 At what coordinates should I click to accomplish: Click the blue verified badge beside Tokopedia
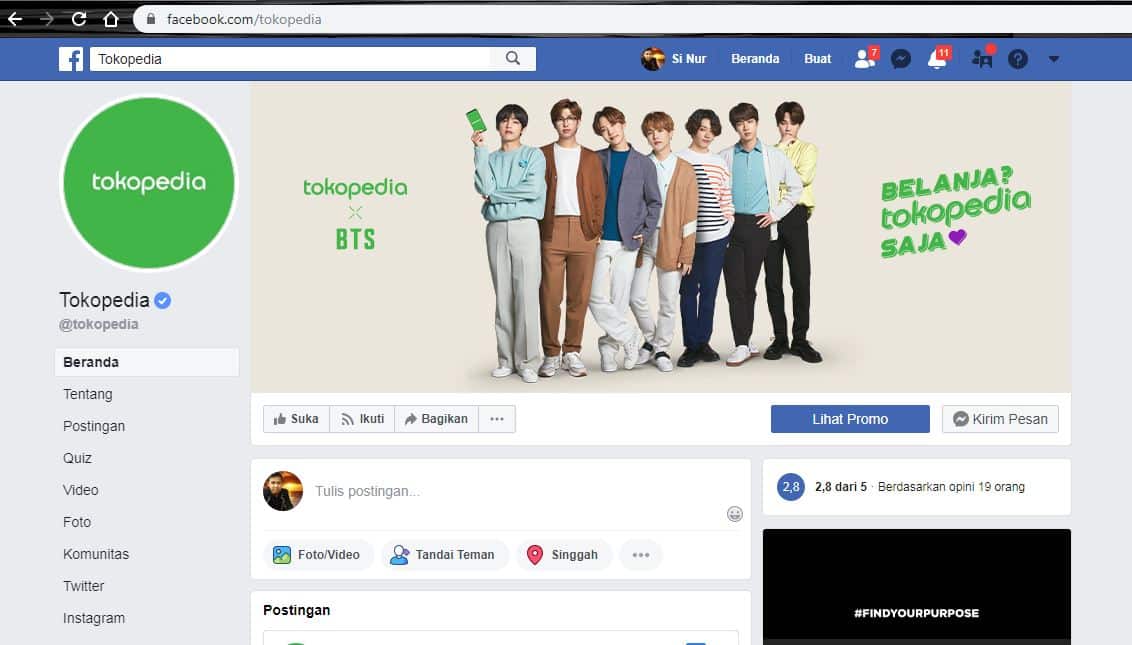tap(162, 300)
